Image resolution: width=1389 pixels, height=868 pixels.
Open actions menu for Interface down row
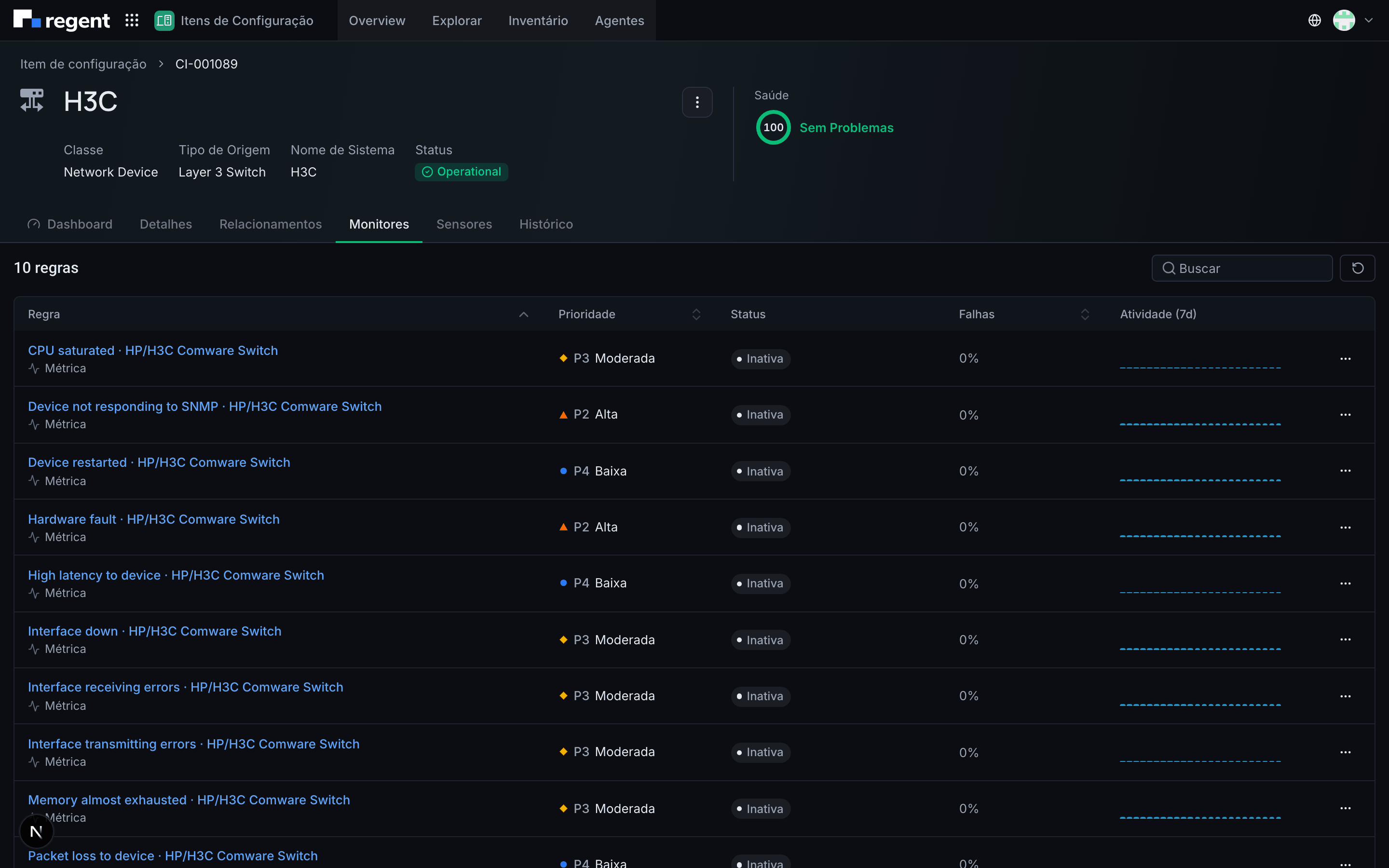coord(1346,639)
